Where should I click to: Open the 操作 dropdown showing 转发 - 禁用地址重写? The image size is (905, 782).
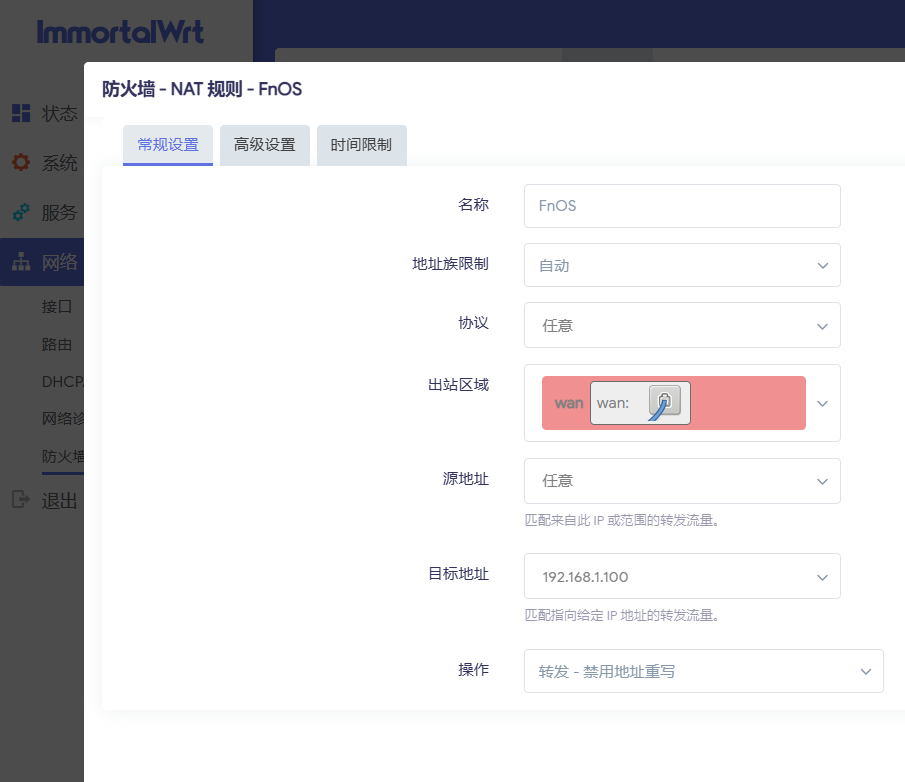coord(704,671)
